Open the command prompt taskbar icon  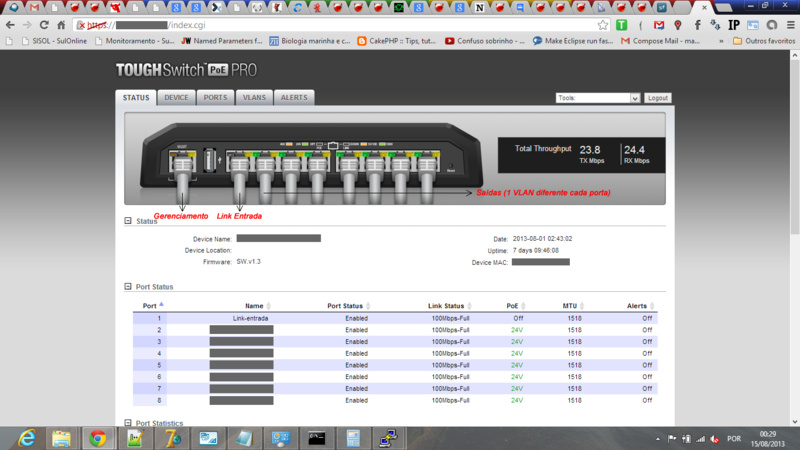pyautogui.click(x=316, y=438)
